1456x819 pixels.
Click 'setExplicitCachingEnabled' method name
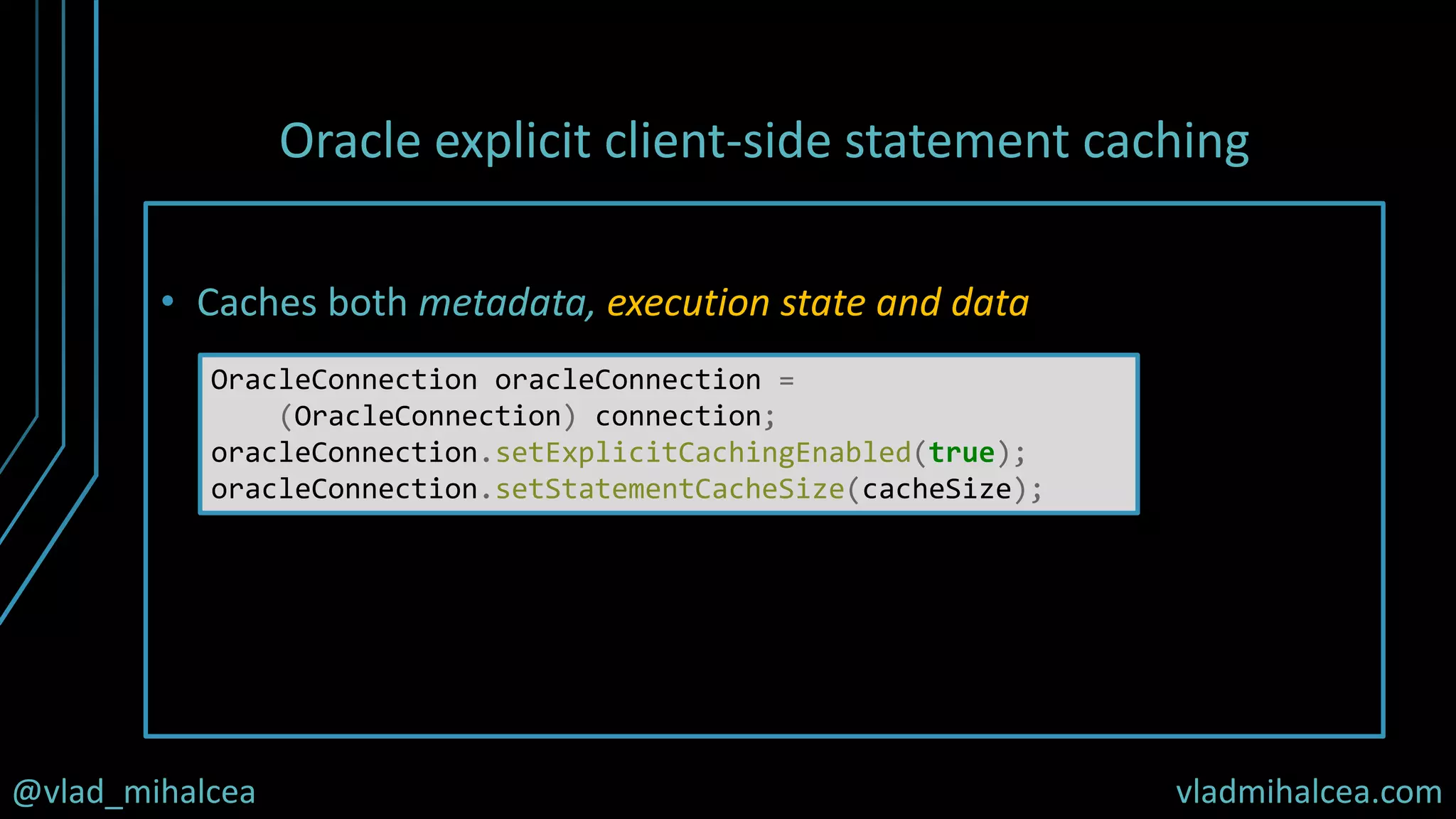coord(703,453)
